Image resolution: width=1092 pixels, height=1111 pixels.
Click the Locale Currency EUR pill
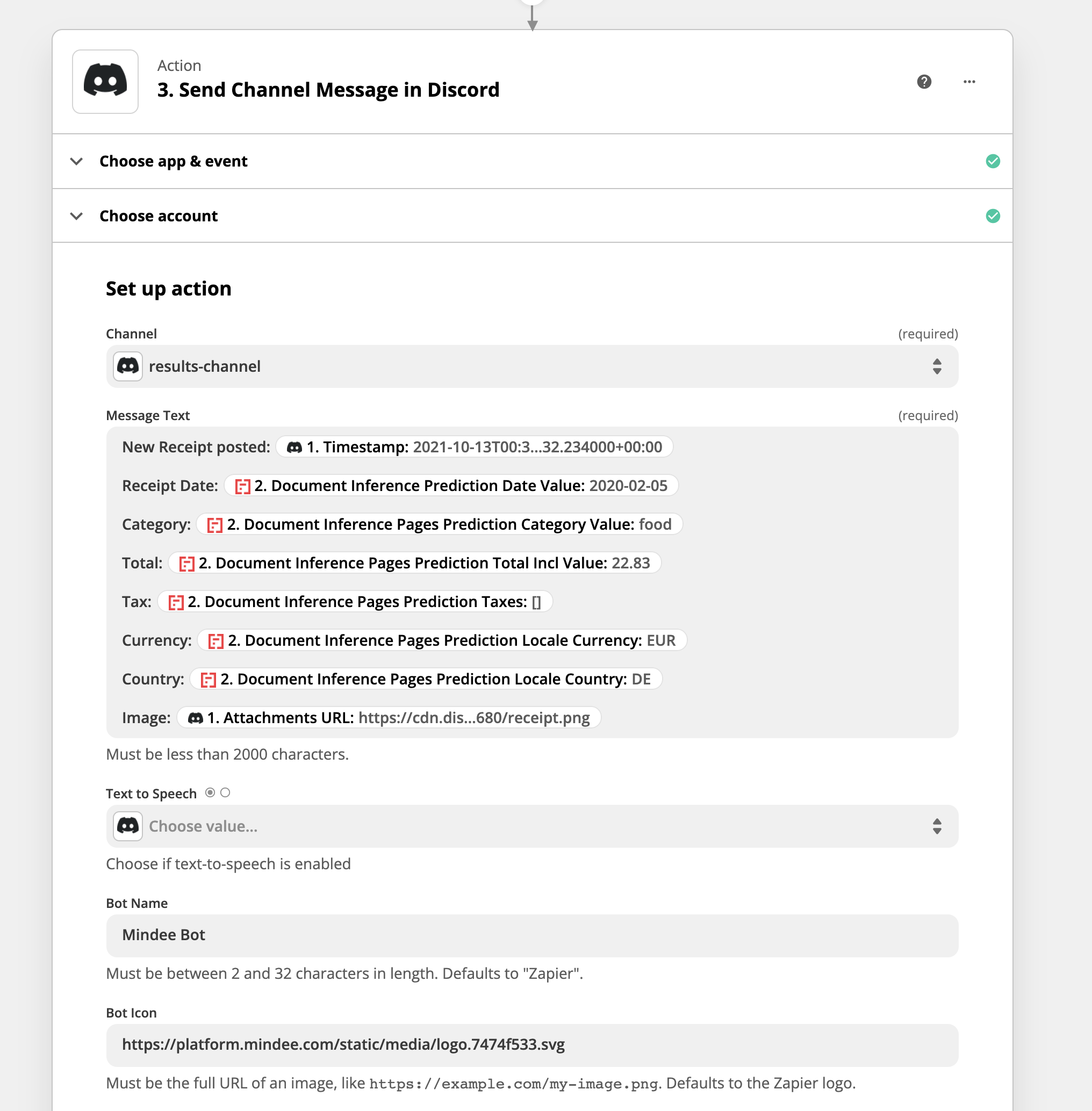442,640
